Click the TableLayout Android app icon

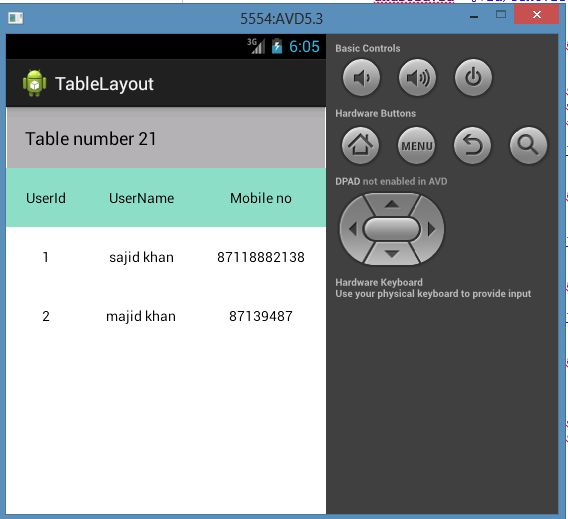(x=34, y=83)
